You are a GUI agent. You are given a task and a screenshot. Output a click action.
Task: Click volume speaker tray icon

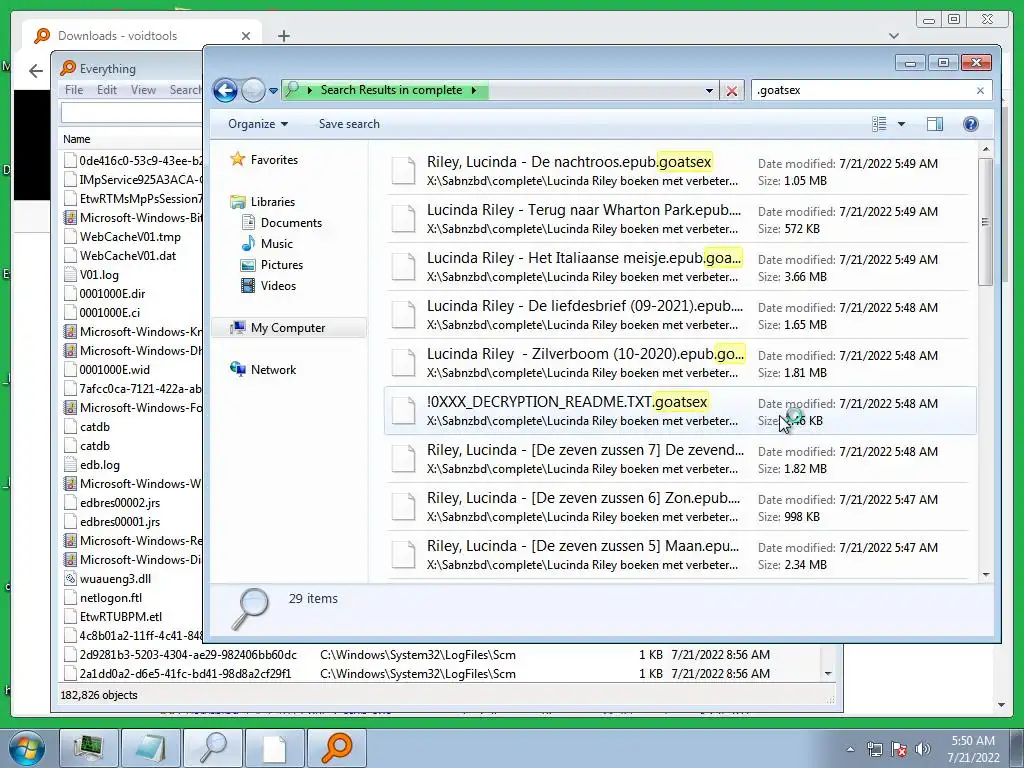point(923,749)
